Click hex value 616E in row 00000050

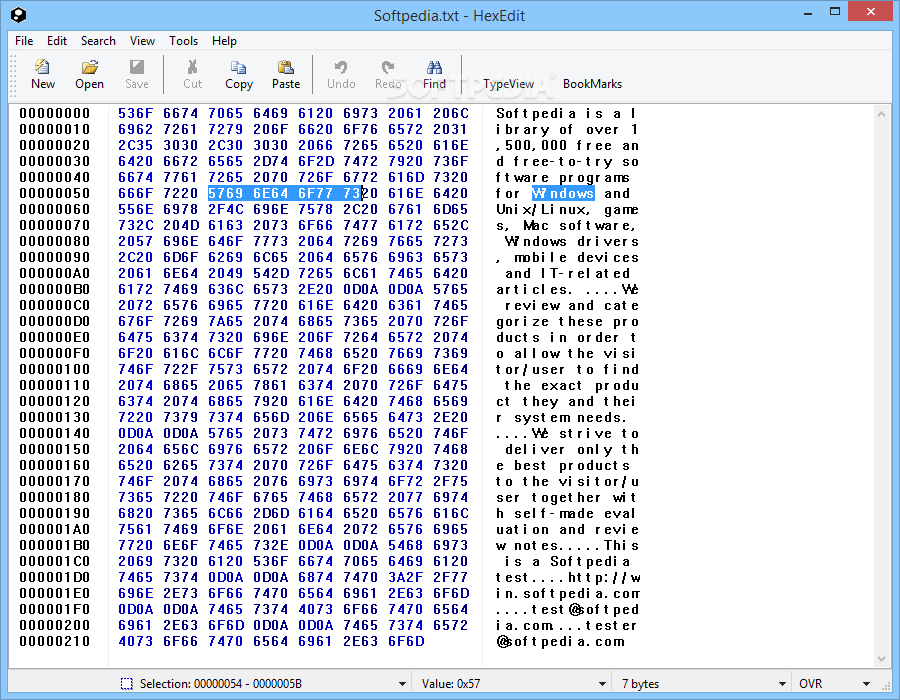[406, 193]
